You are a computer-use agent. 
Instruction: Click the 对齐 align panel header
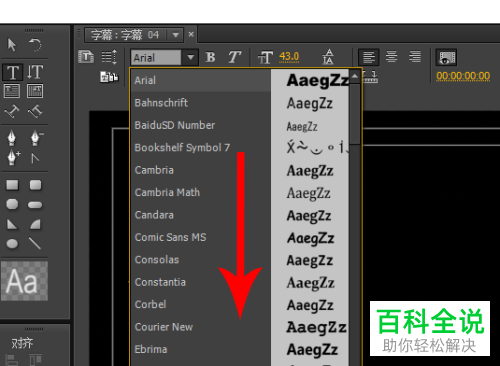[22, 343]
